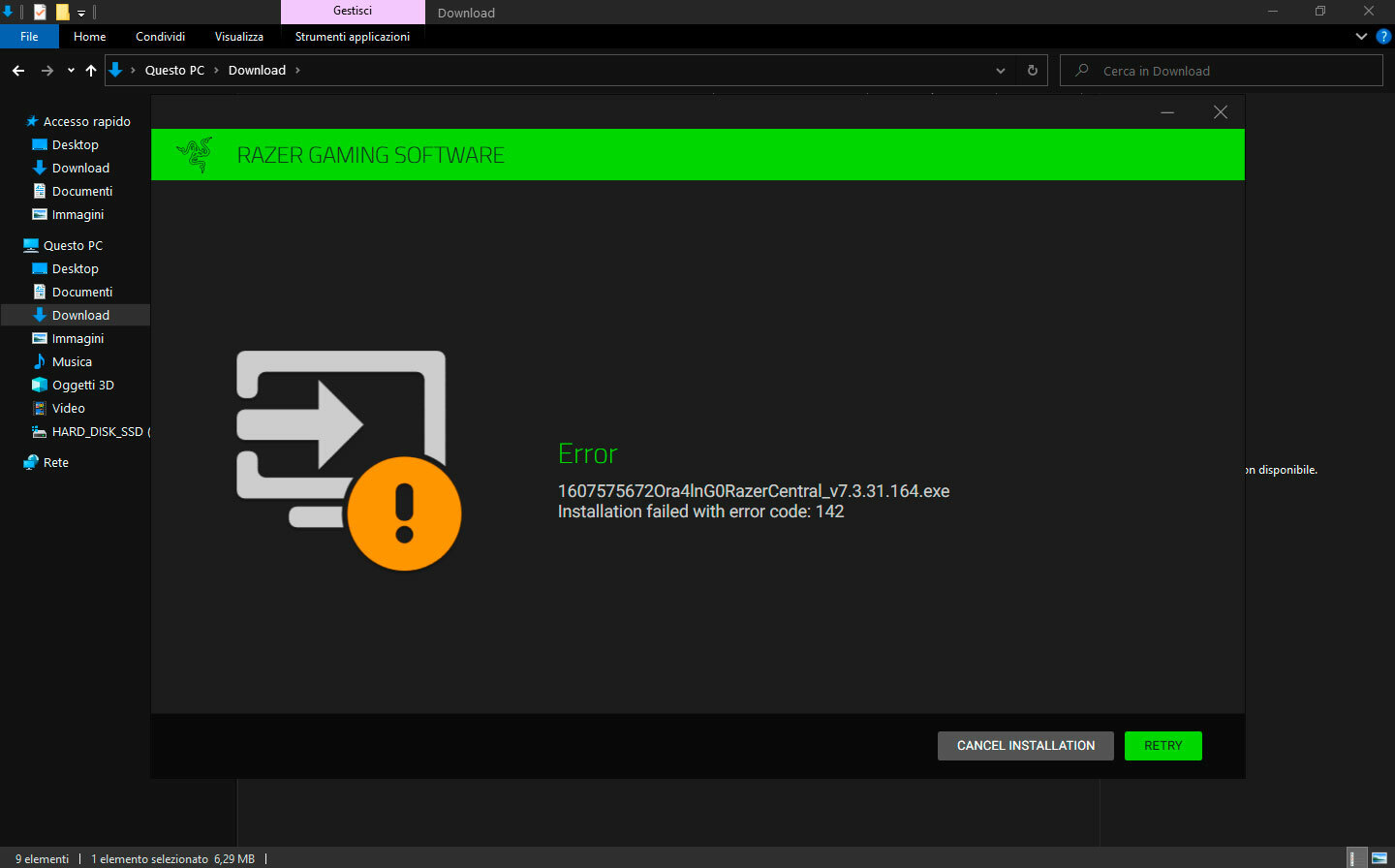Viewport: 1395px width, 868px height.
Task: Select highlighted Download under Questo PC
Action: 76,315
